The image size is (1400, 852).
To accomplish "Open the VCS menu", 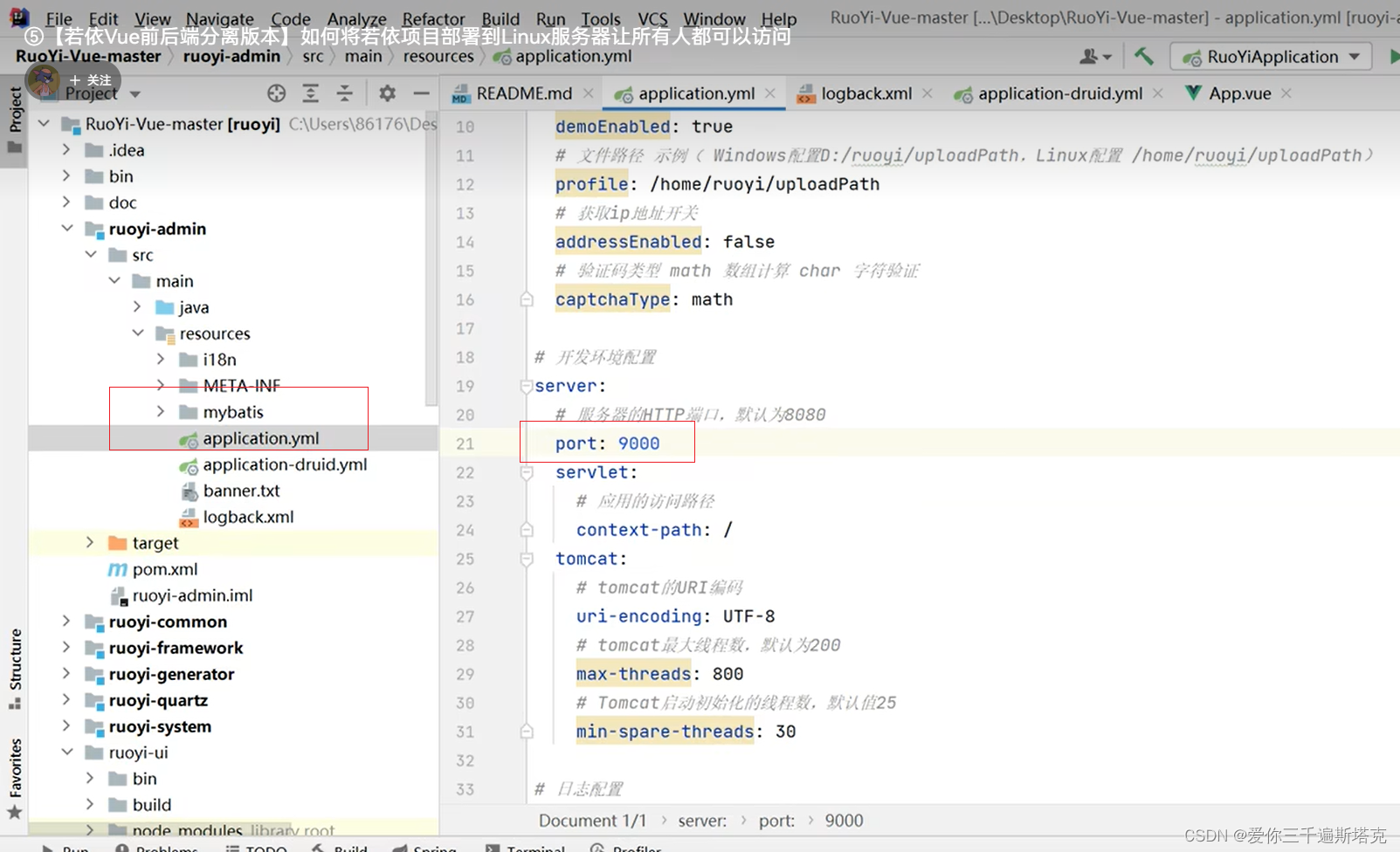I will click(x=652, y=18).
